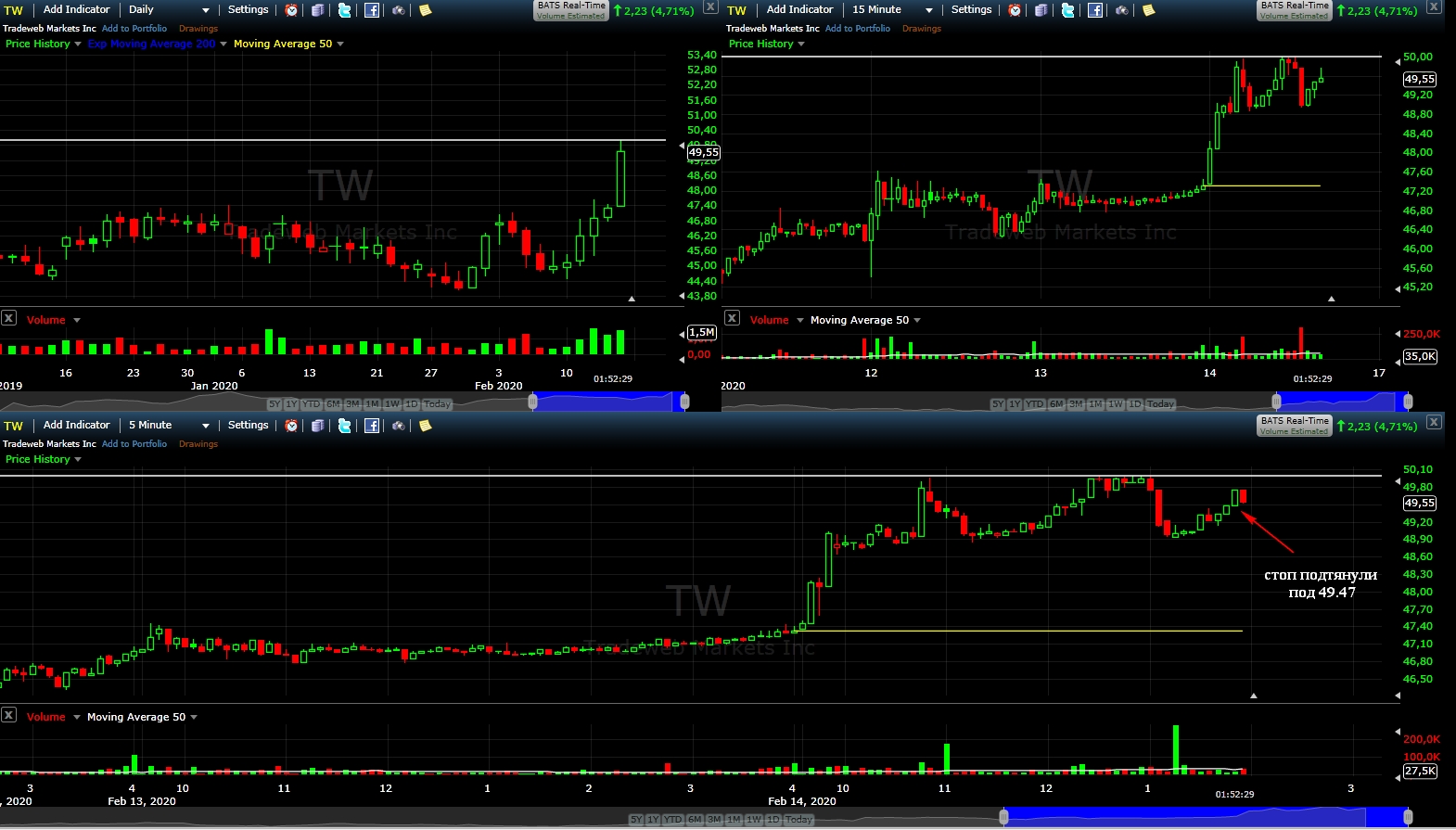Remove Volume pane in 5 Minute chart

click(8, 715)
